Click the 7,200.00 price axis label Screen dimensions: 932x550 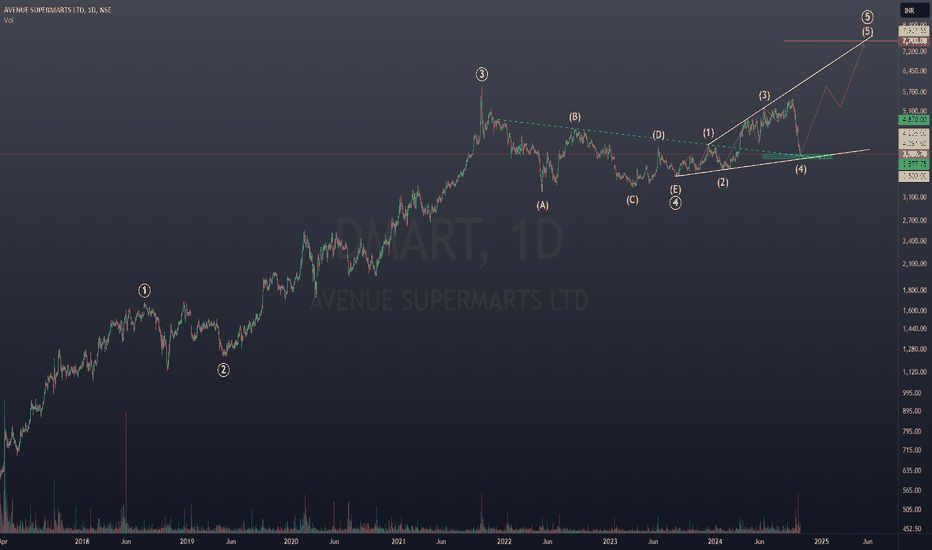914,52
